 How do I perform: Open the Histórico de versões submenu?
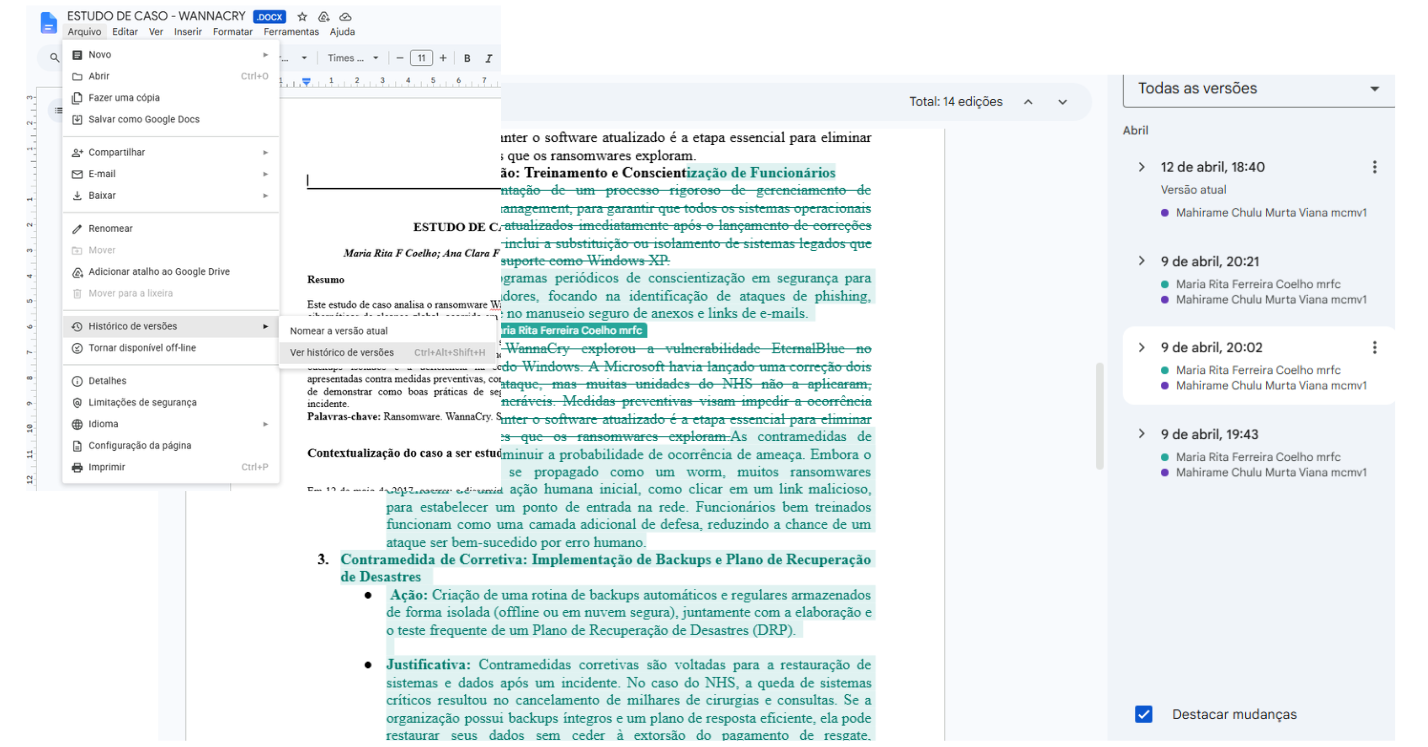coord(171,326)
